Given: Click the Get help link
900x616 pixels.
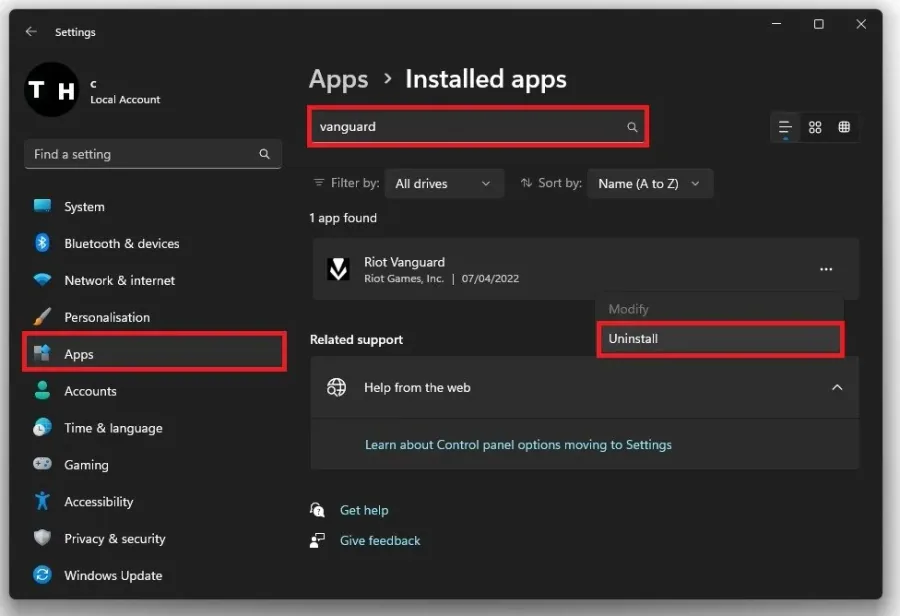Looking at the screenshot, I should pos(364,510).
